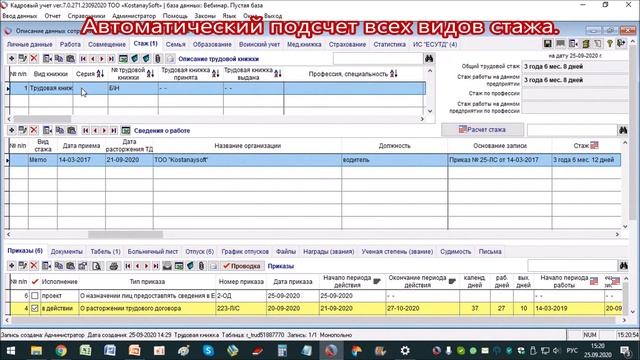
Task: Add new entry in Сведения о работе toolbar
Action: 11,131
